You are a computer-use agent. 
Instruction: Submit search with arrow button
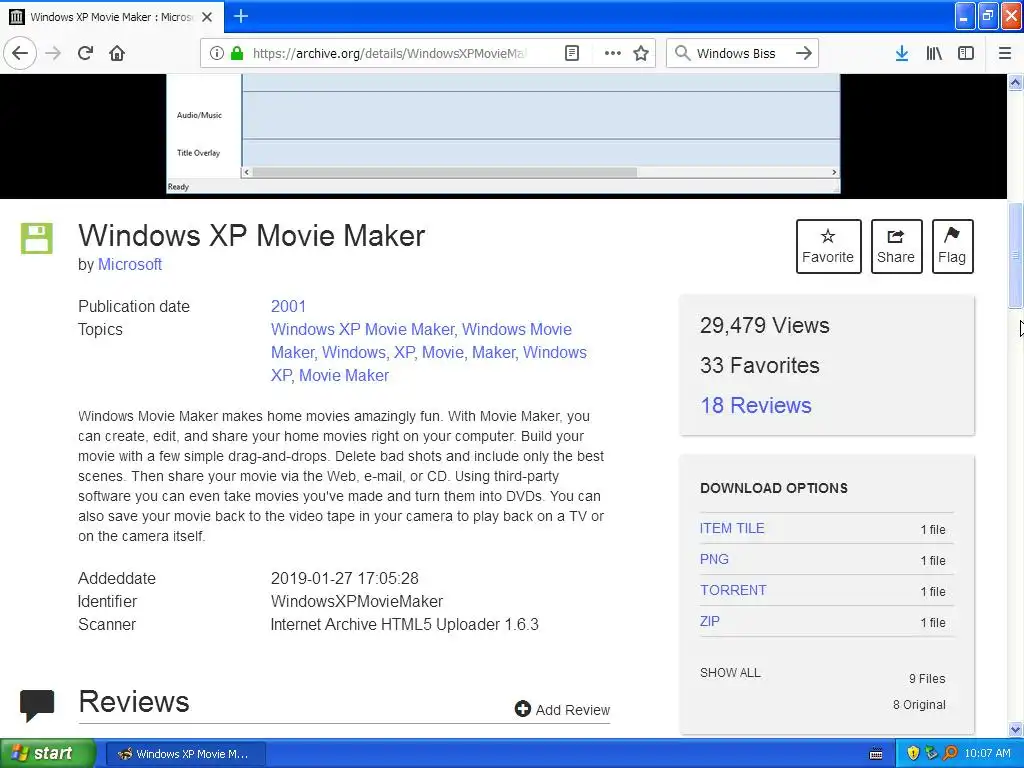(804, 53)
